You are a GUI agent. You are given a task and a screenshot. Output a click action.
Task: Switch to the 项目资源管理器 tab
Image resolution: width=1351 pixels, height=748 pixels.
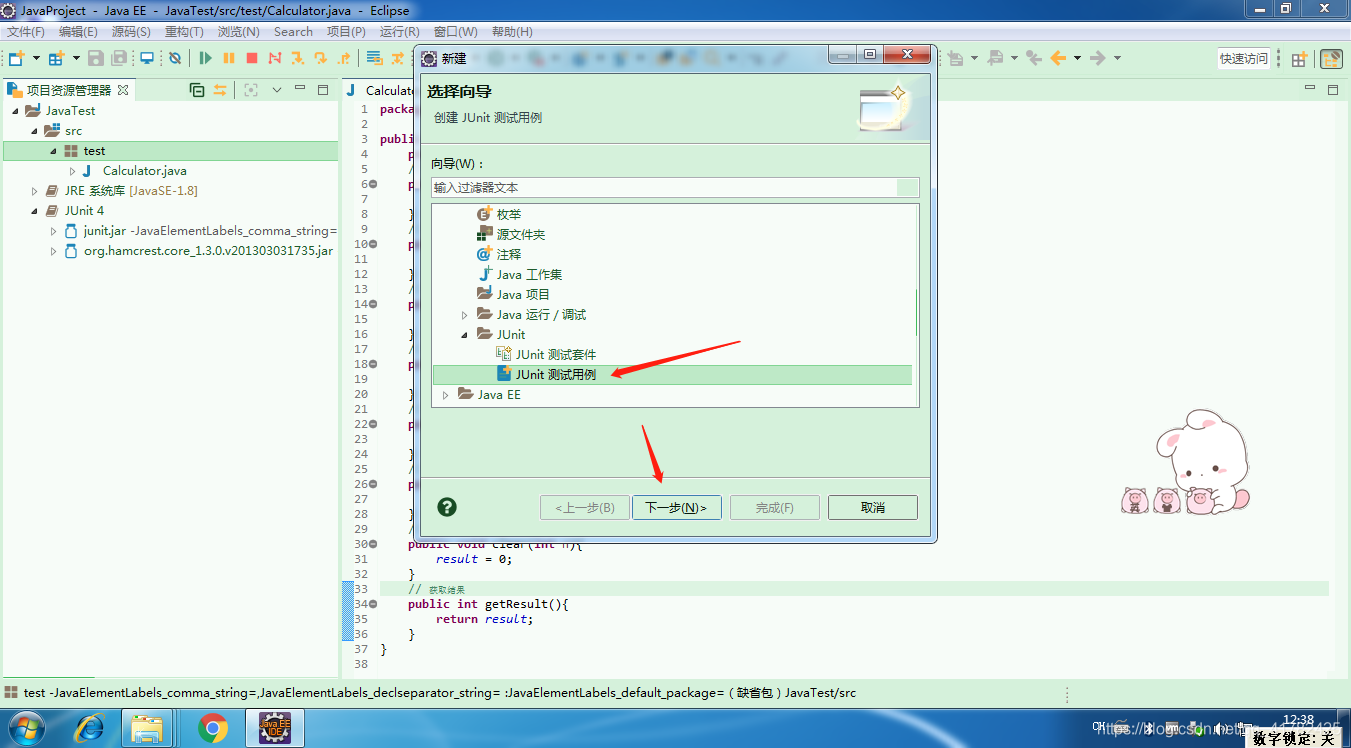[x=68, y=90]
